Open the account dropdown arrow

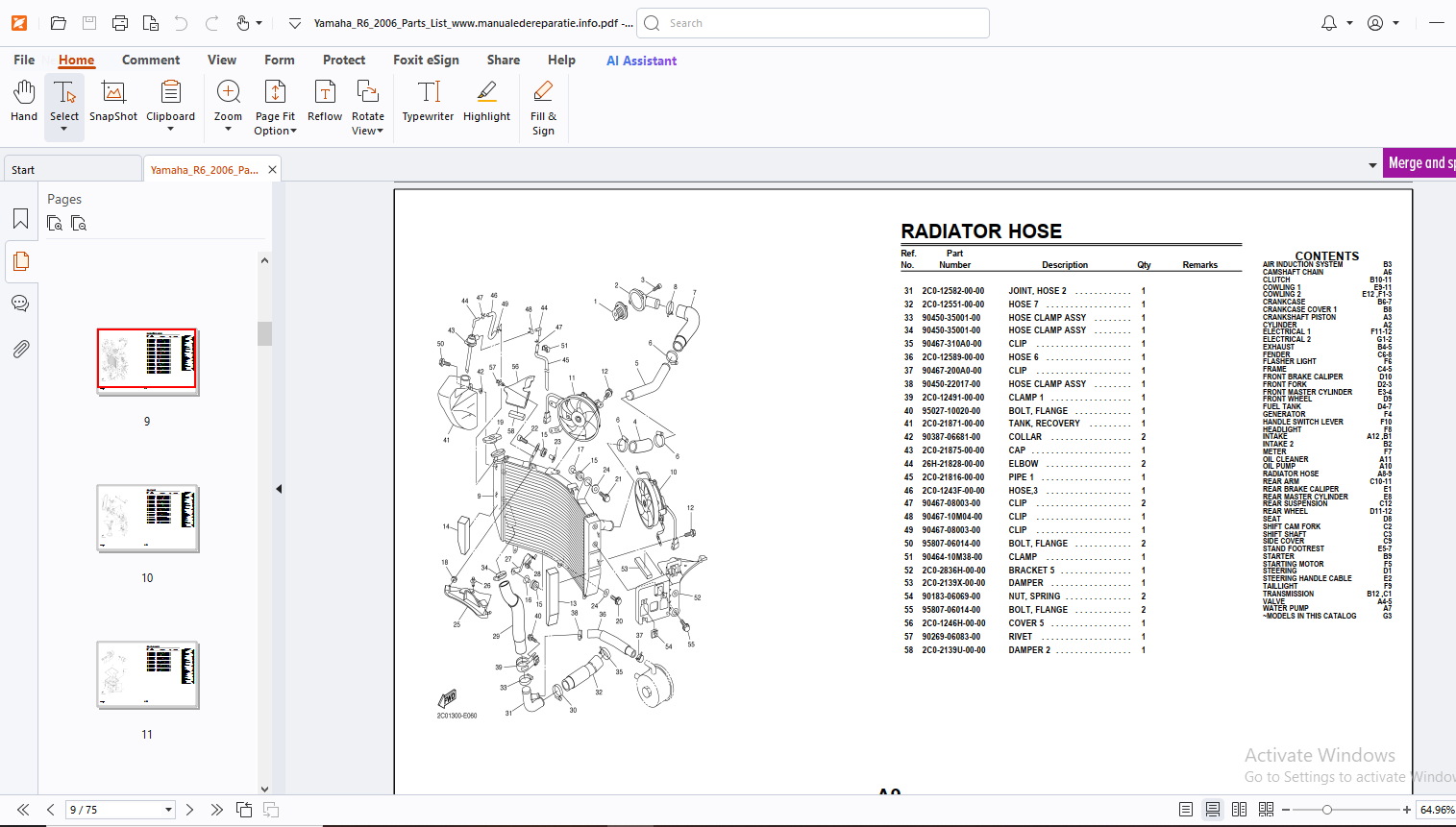1396,23
